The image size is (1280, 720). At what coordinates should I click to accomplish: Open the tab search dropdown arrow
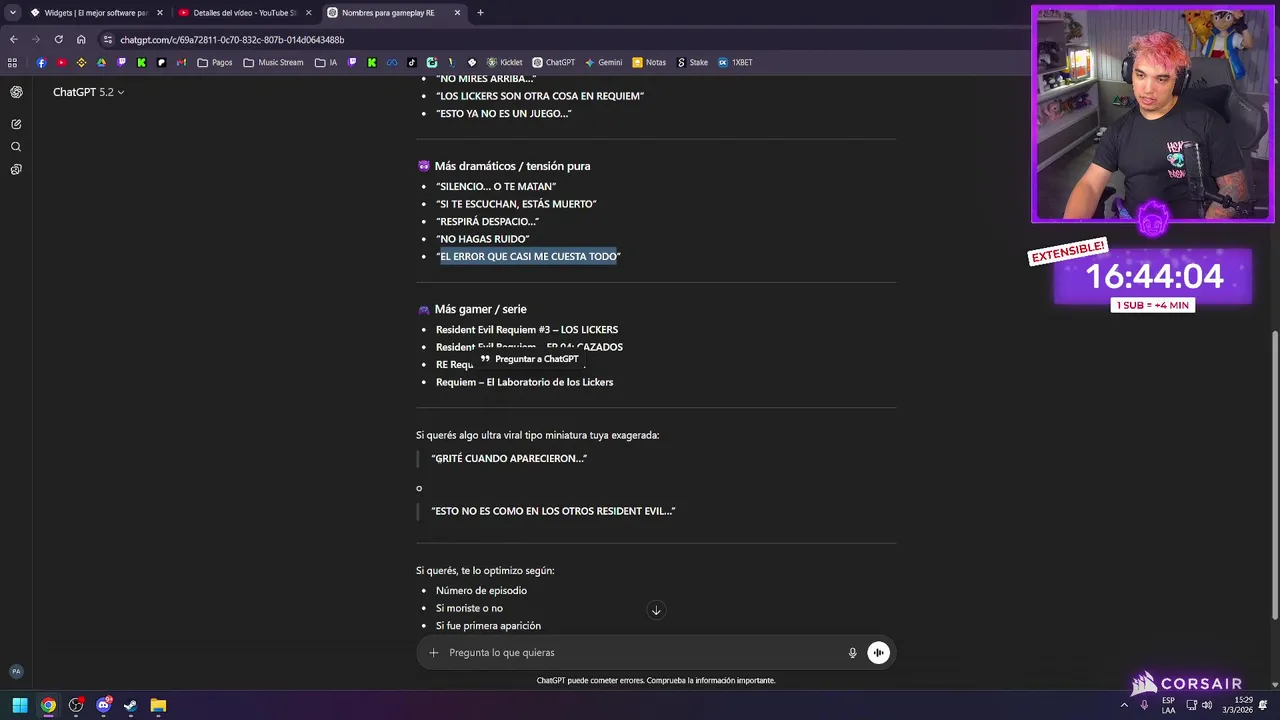pyautogui.click(x=13, y=13)
